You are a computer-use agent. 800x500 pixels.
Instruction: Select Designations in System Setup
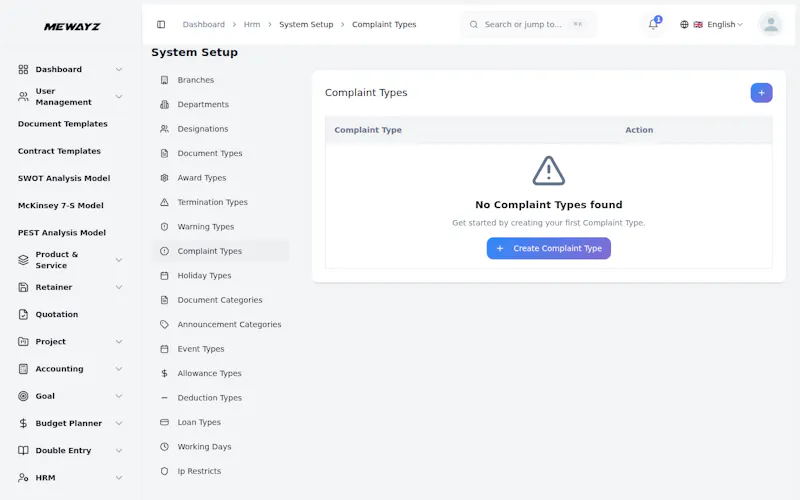tap(203, 129)
